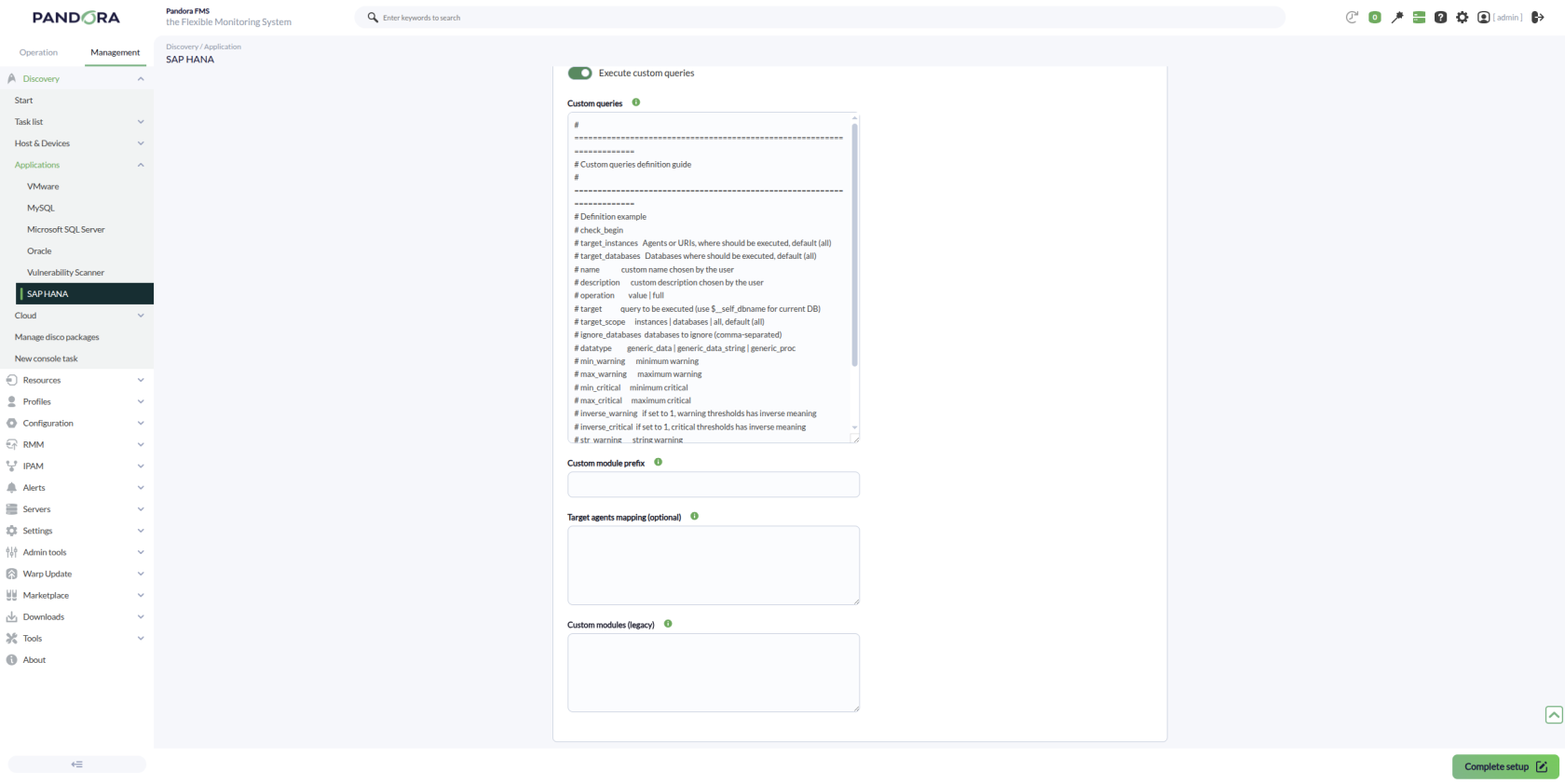The image size is (1565, 784).
Task: Click the Resources sidebar icon
Action: (12, 380)
